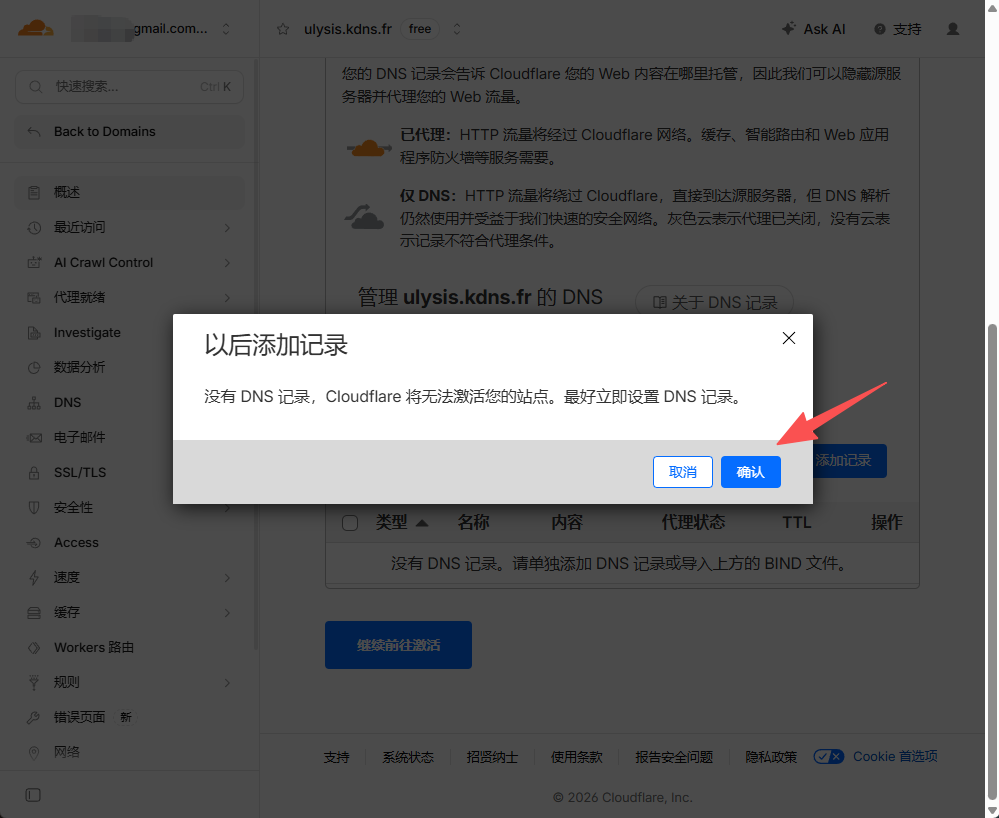This screenshot has height=818, width=999.
Task: Click the 错误页面 wrench icon
Action: pyautogui.click(x=34, y=718)
